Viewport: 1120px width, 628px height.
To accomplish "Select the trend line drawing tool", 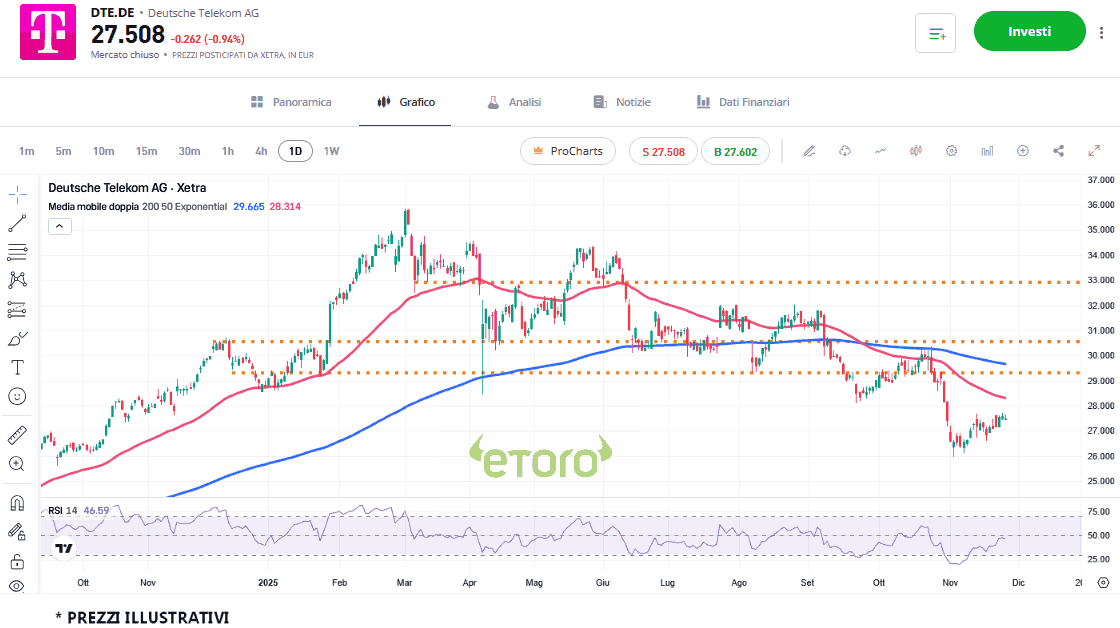I will [x=17, y=223].
